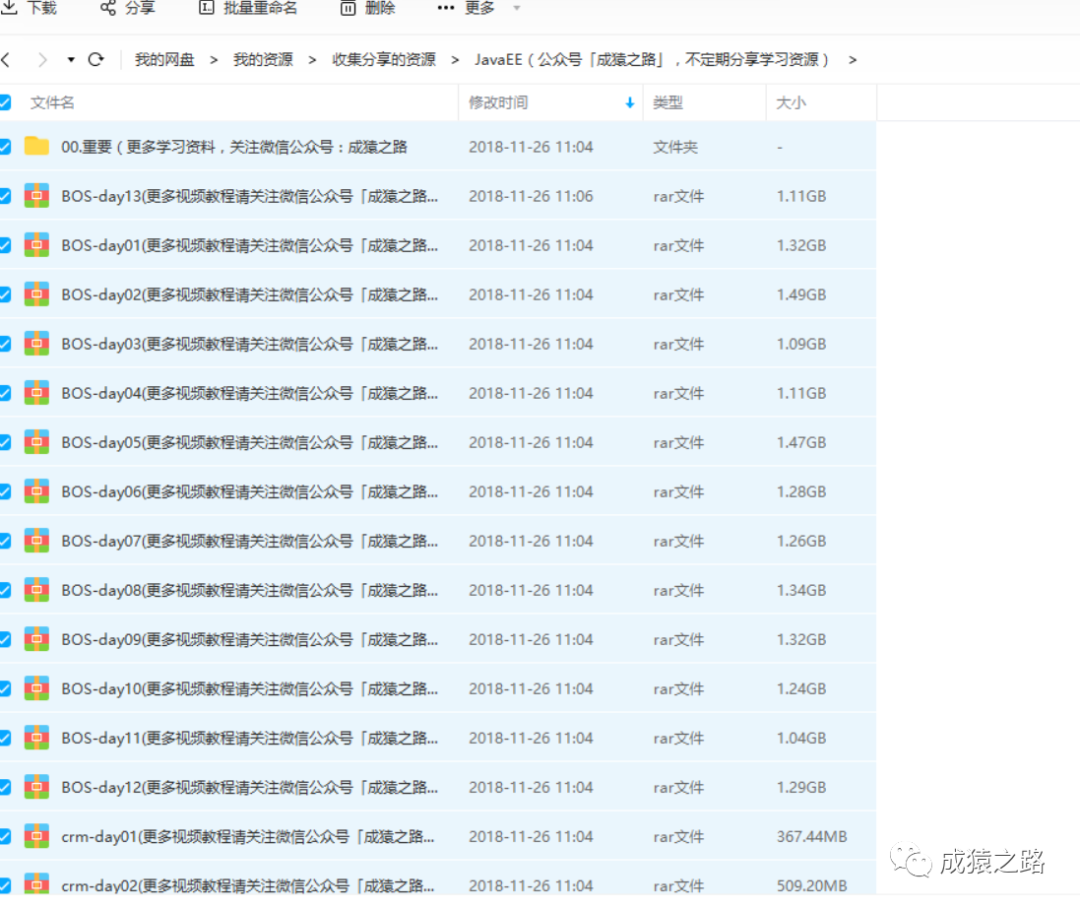This screenshot has height=909, width=1080.
Task: Click the BOS-day02 rar file icon
Action: [x=37, y=294]
